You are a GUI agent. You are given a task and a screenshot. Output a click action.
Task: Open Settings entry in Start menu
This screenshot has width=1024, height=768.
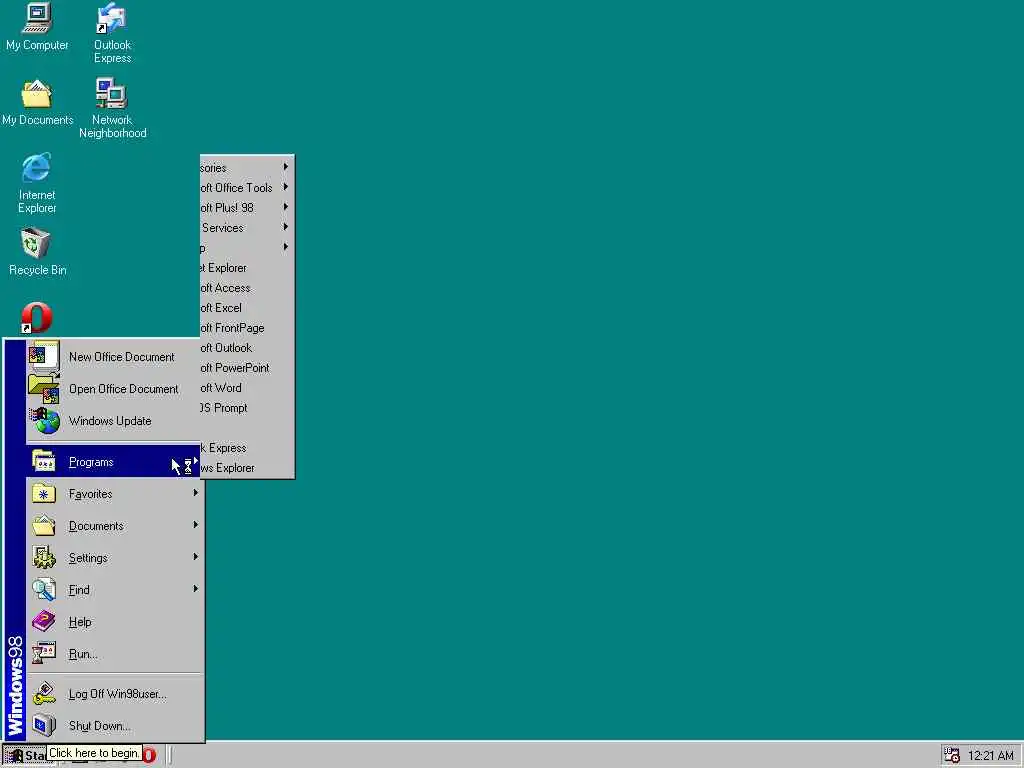coord(115,558)
